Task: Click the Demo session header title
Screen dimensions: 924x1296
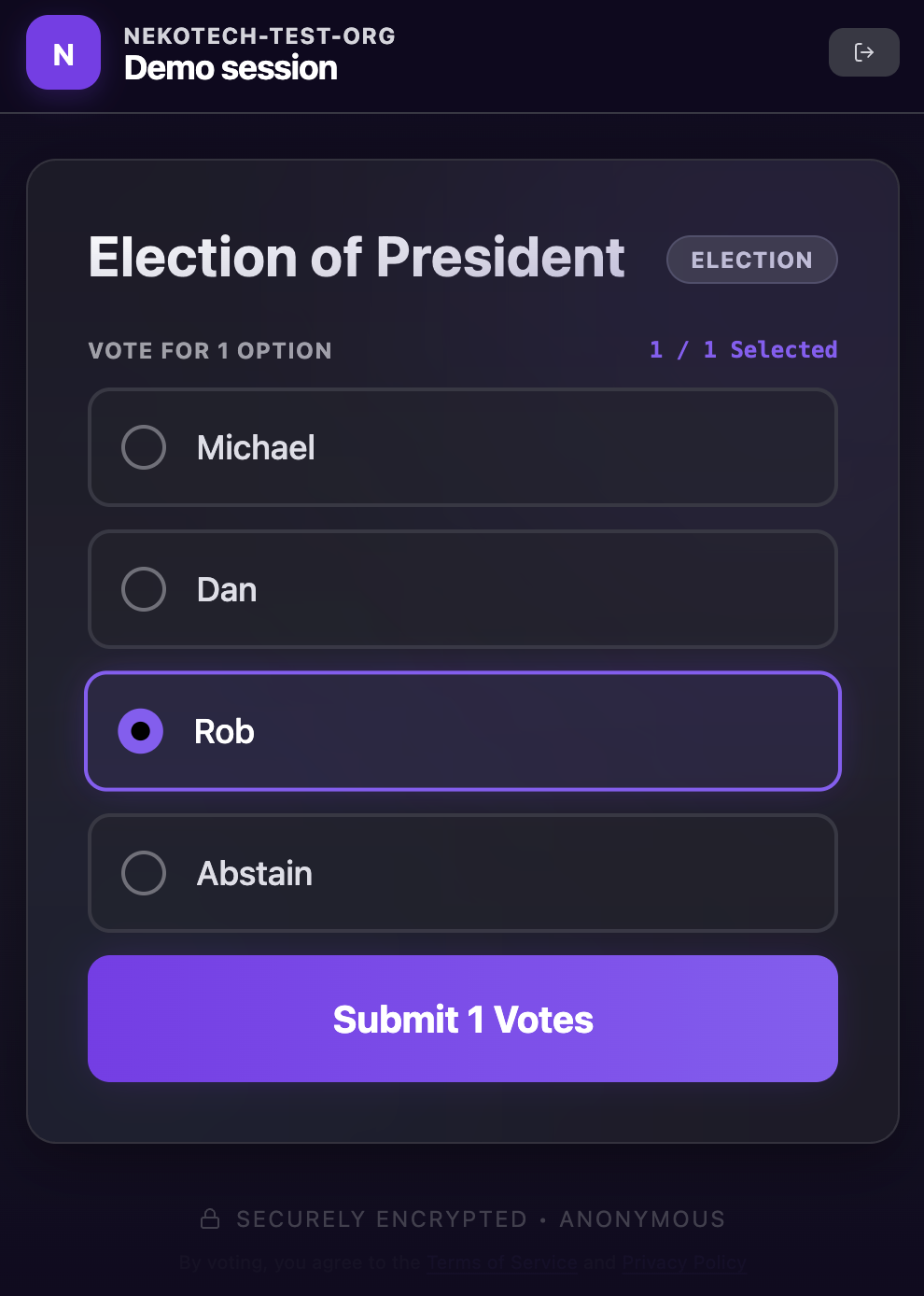Action: click(230, 68)
